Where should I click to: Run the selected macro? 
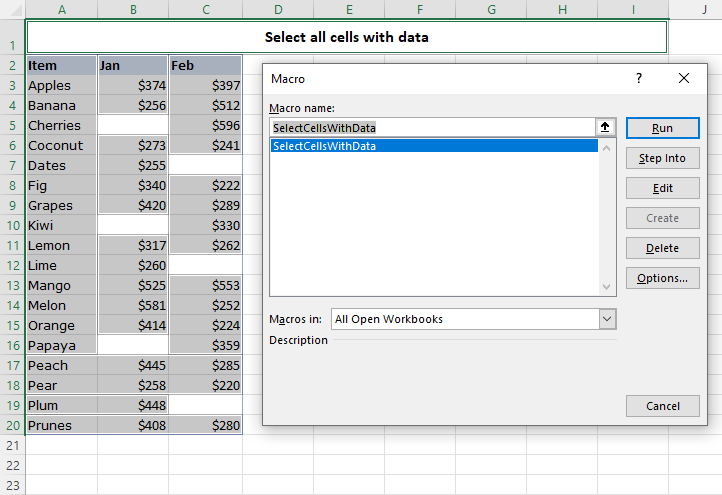(661, 128)
